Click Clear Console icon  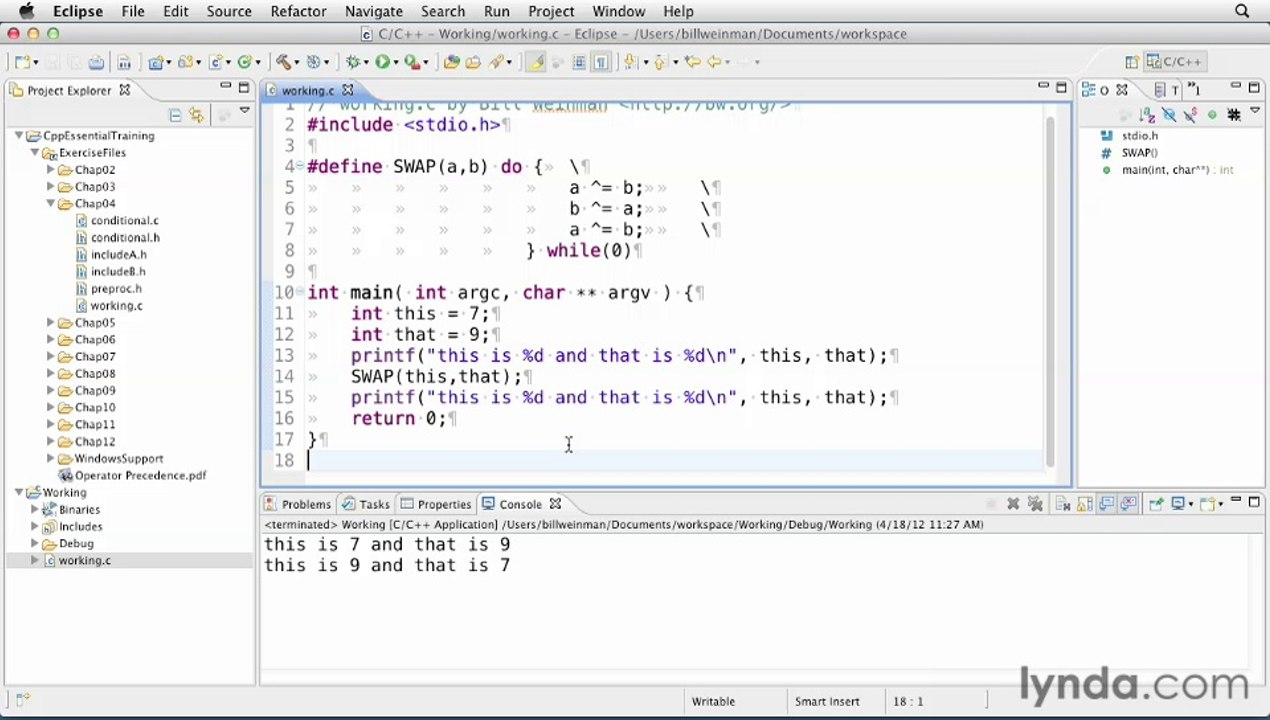click(1062, 504)
